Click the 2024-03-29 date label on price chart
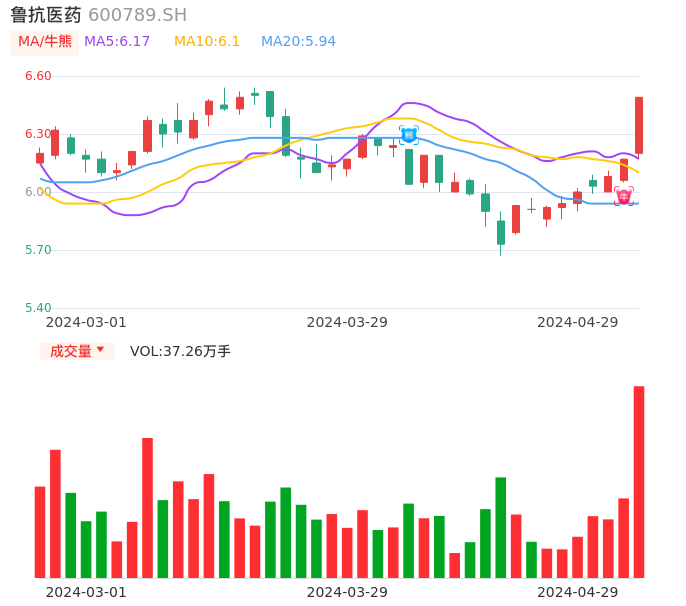This screenshot has height=606, width=686. pyautogui.click(x=347, y=322)
